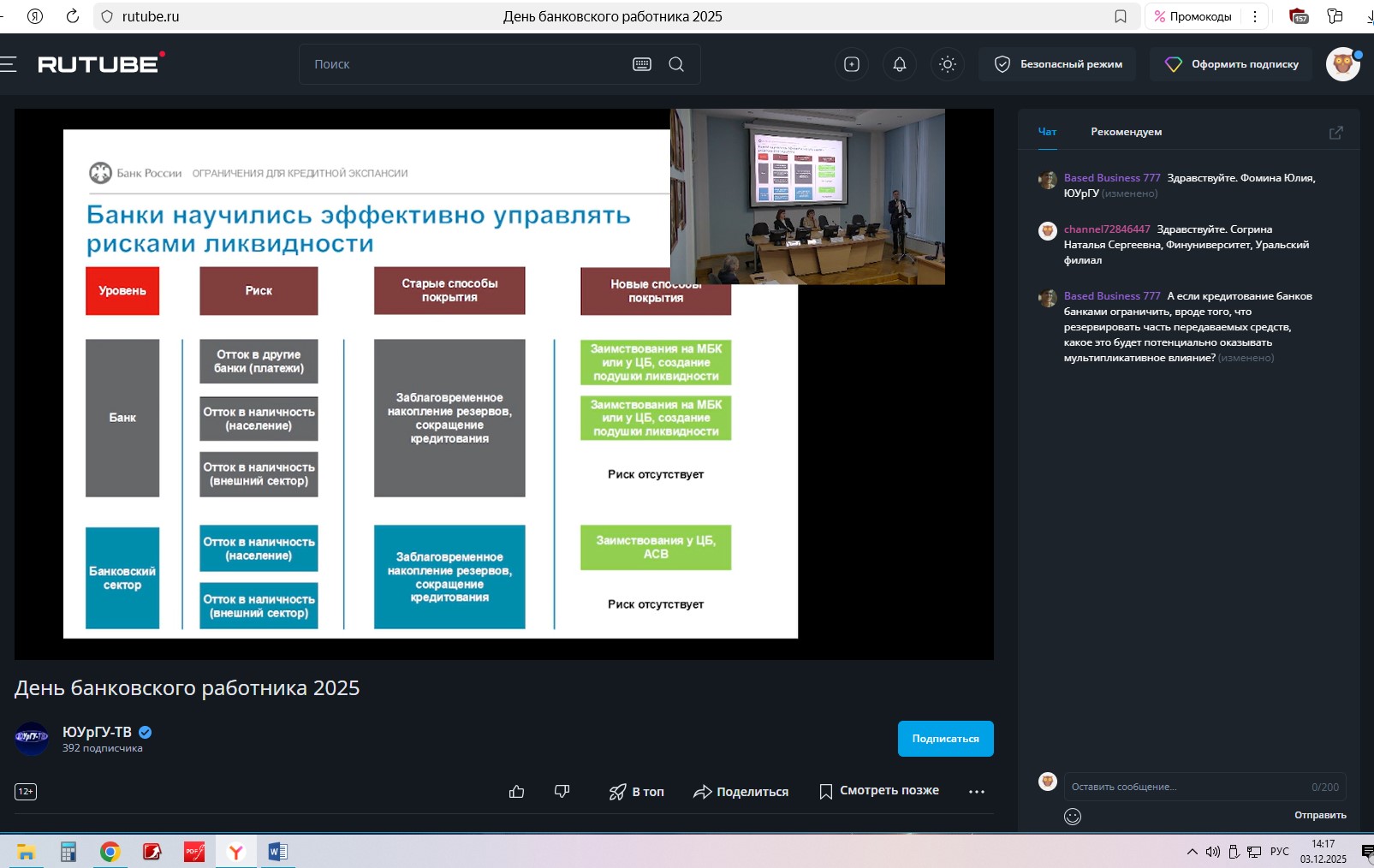Expand more video options ellipsis

(x=976, y=792)
